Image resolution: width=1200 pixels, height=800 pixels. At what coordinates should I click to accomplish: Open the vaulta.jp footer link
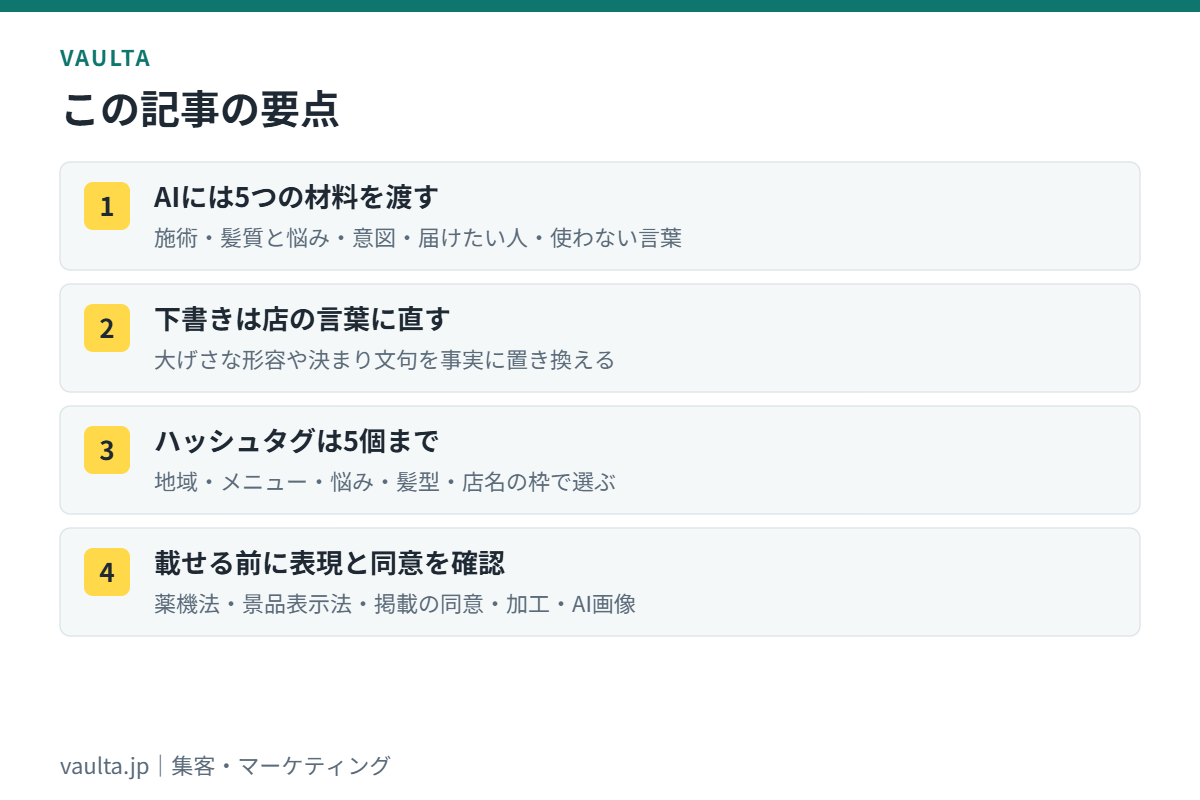coord(104,766)
